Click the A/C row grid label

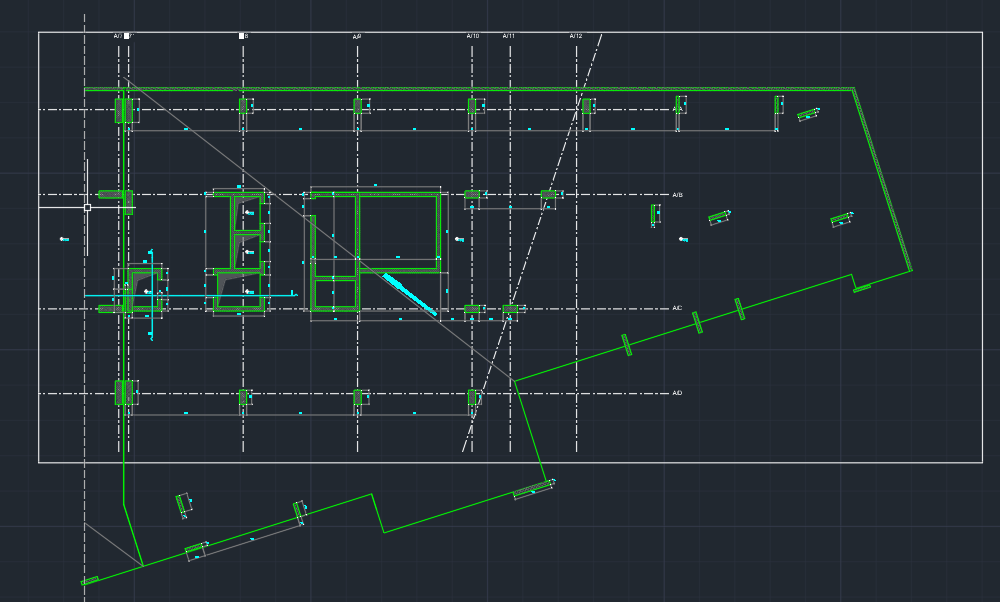(x=677, y=308)
